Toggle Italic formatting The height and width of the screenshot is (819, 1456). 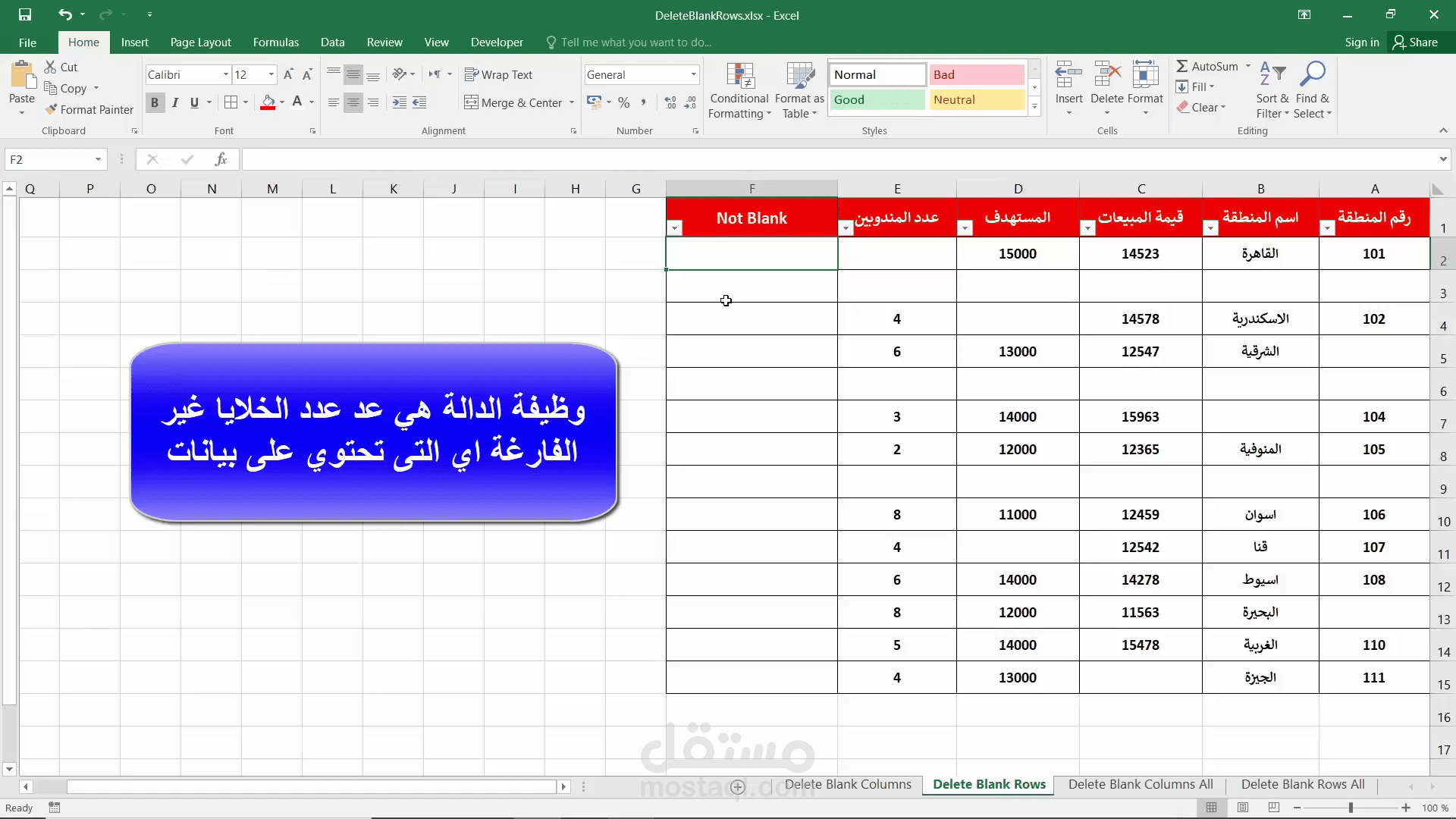[175, 102]
